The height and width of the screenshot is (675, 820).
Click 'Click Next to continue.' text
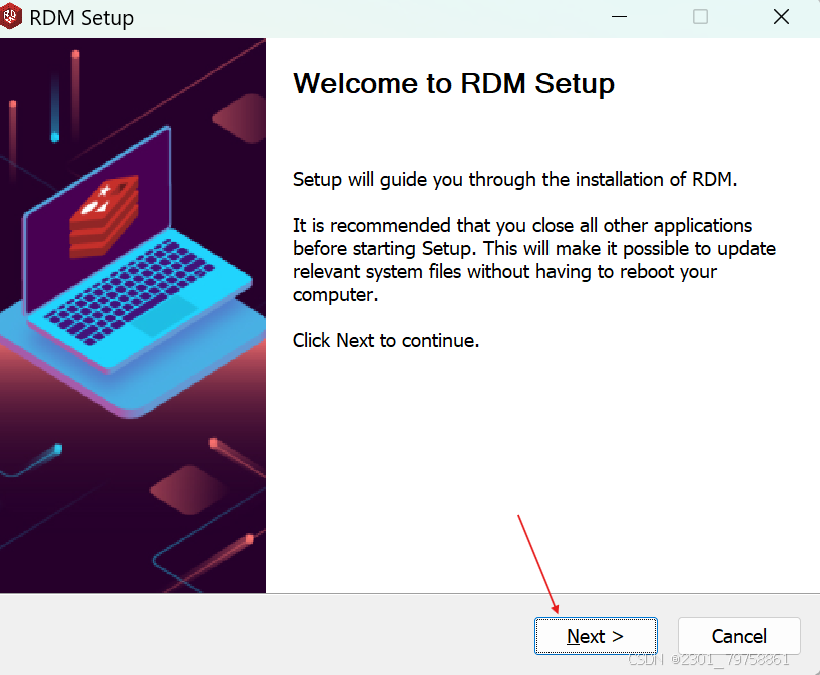click(386, 340)
